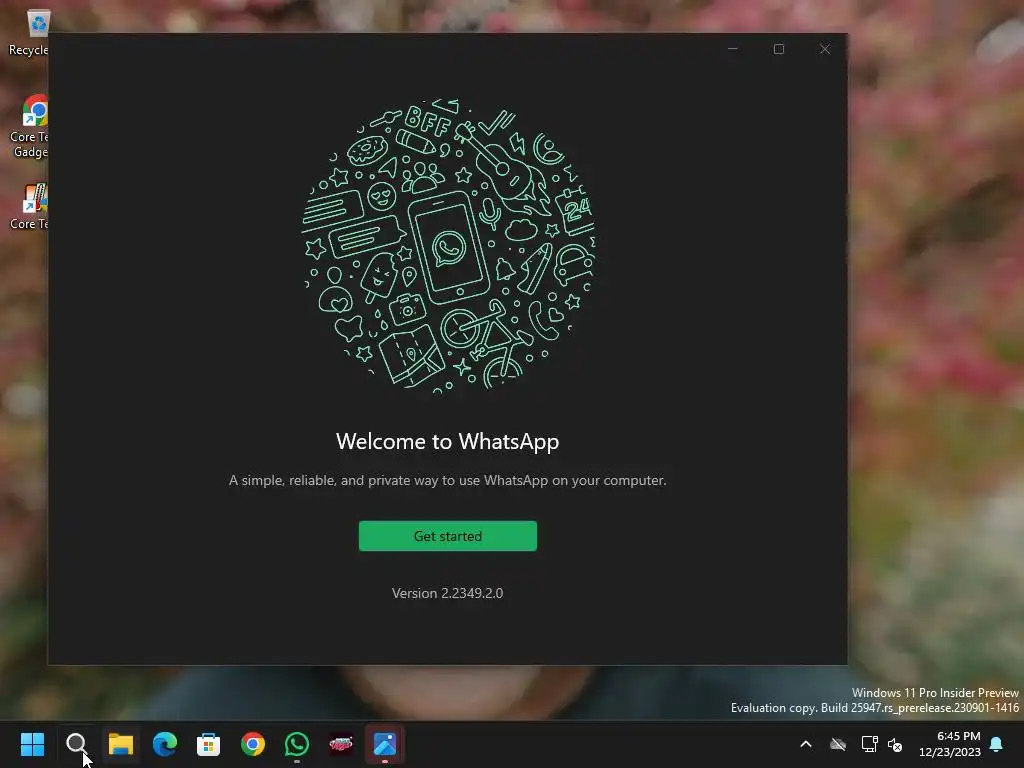The height and width of the screenshot is (768, 1024).
Task: Launch Google Chrome from taskbar
Action: [x=253, y=744]
